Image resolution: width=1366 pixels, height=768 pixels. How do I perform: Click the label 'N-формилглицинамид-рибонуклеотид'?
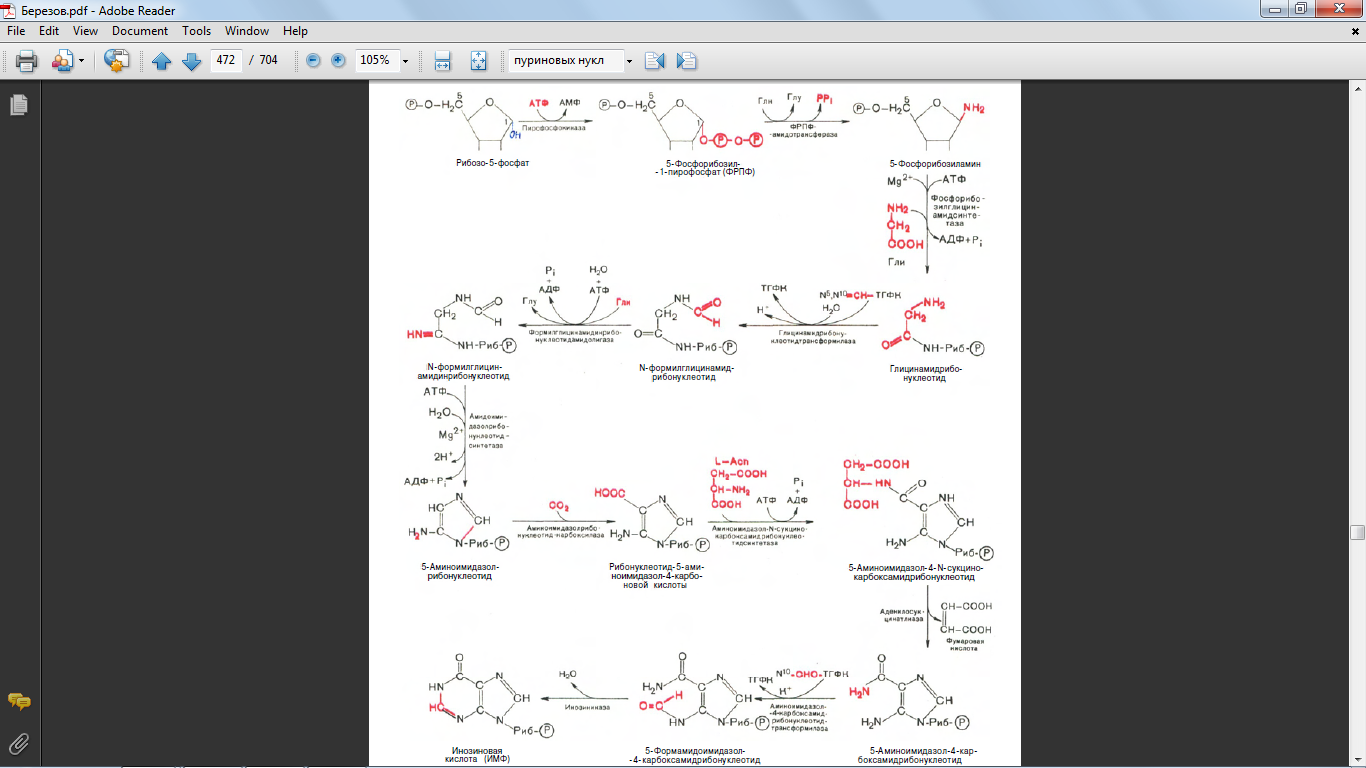[x=686, y=372]
